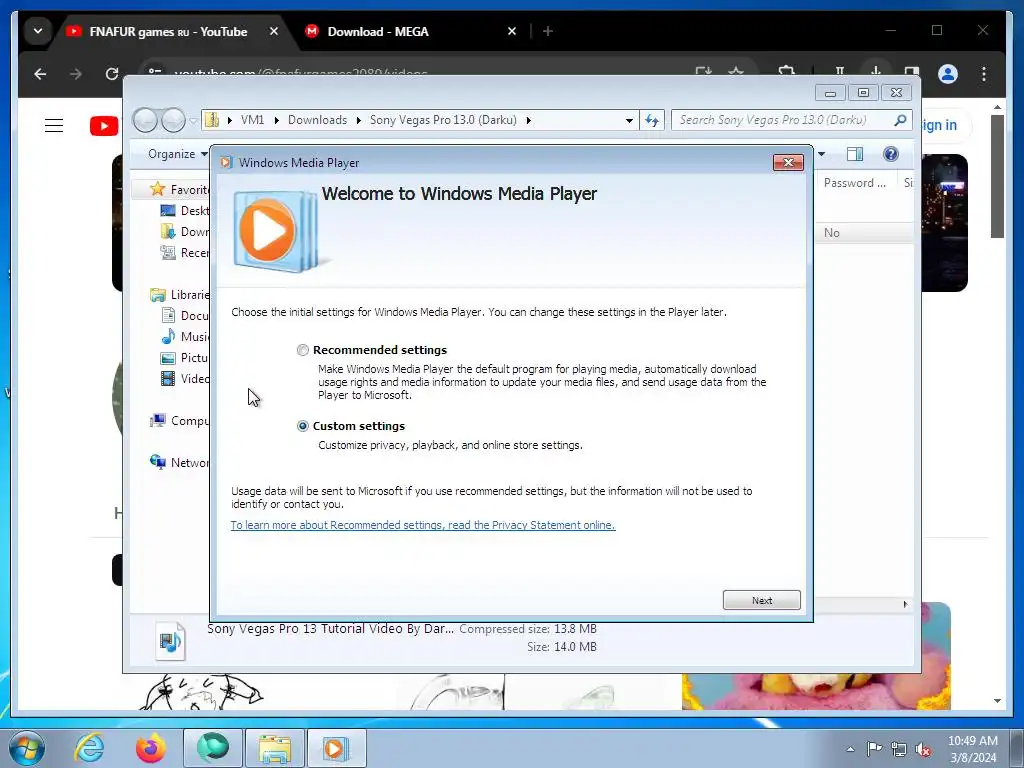The width and height of the screenshot is (1024, 768).
Task: Switch to FNAFUR games YouTube tab
Action: pyautogui.click(x=168, y=31)
